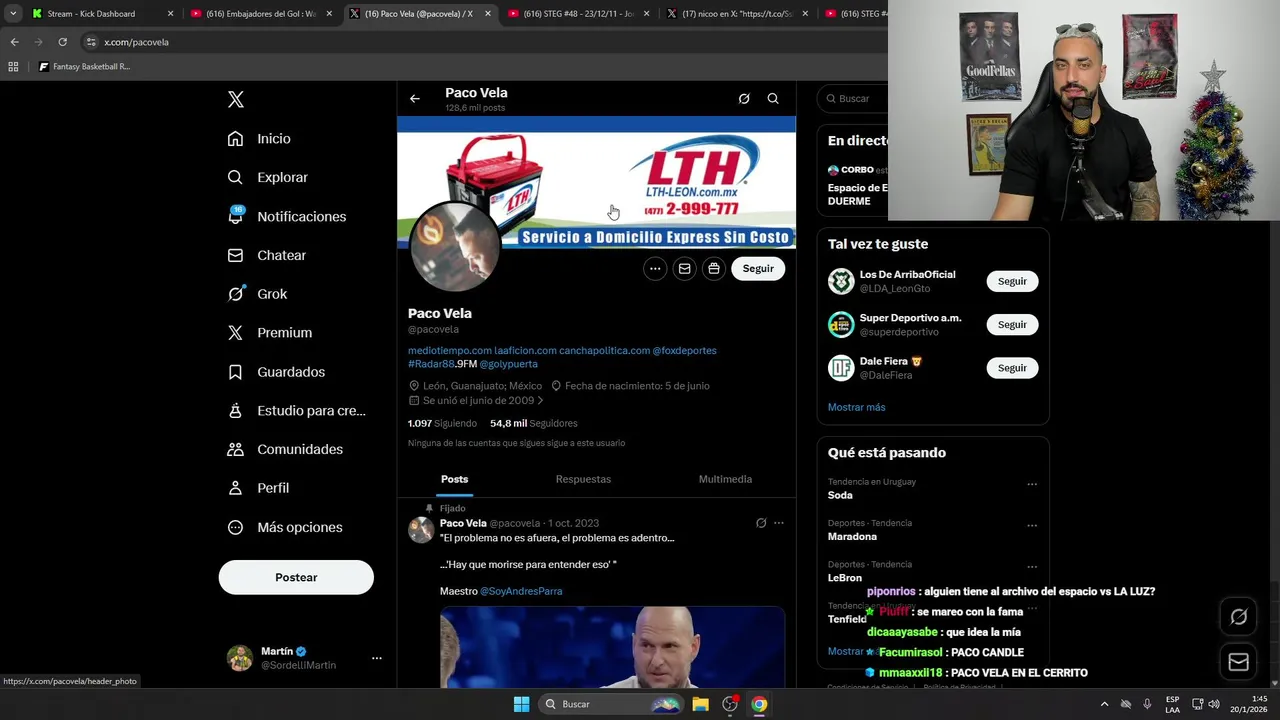
Task: Open Grok icon in sidebar
Action: coord(235,294)
